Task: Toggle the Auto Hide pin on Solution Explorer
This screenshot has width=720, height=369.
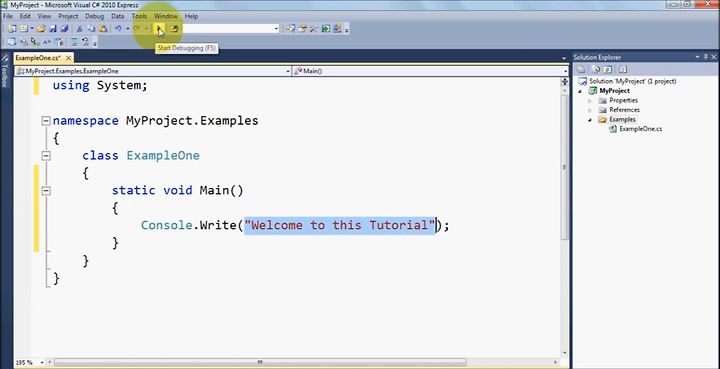Action: [705, 57]
